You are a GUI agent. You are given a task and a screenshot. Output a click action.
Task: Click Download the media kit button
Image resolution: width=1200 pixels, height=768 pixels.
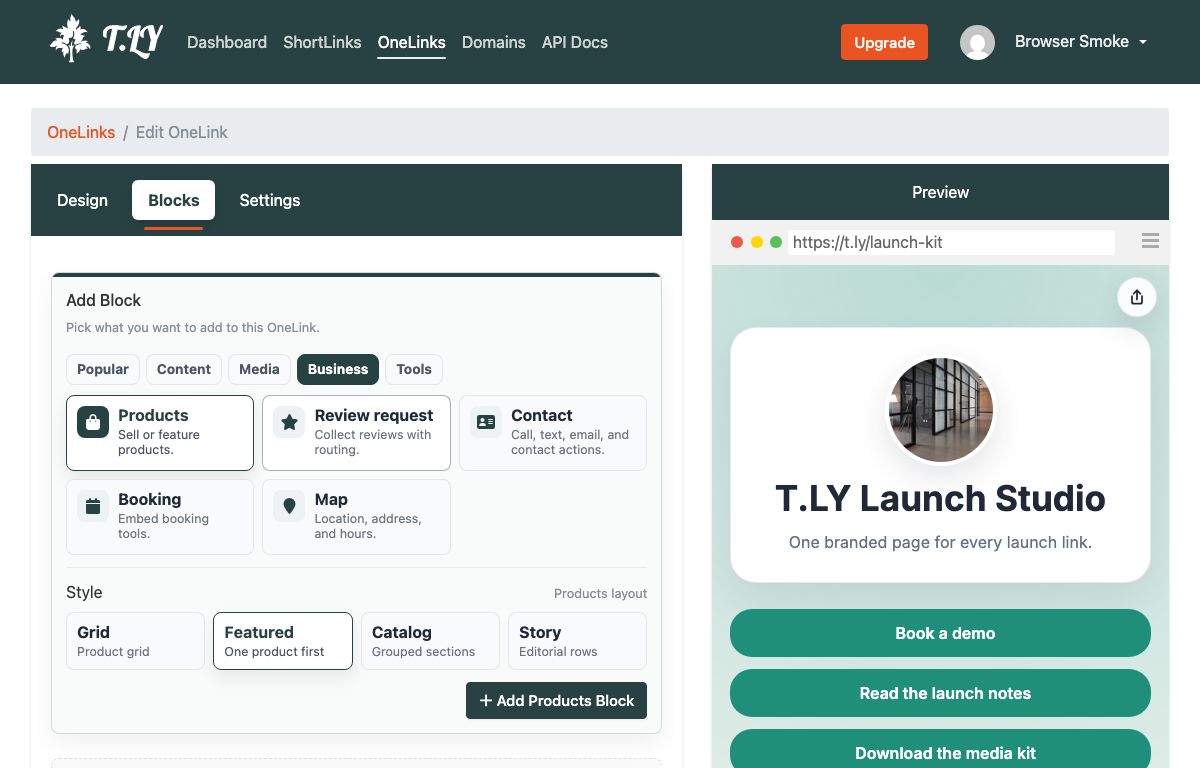940,750
